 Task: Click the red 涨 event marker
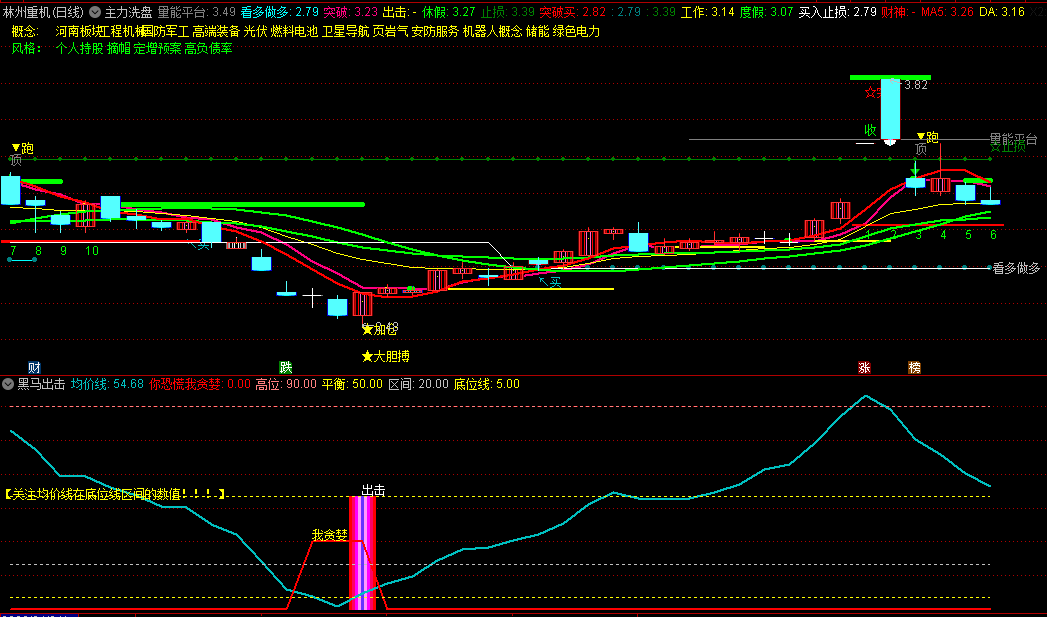[x=864, y=367]
